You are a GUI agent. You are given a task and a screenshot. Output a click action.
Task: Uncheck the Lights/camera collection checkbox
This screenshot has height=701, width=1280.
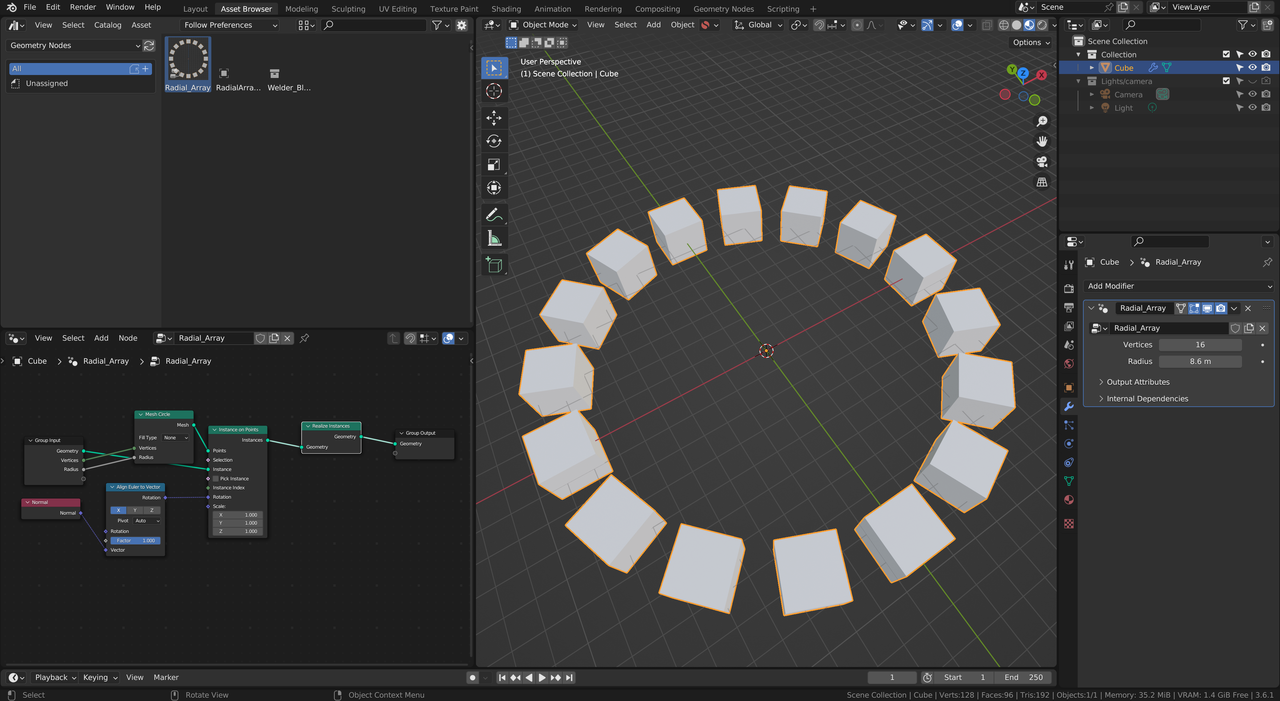coord(1226,81)
